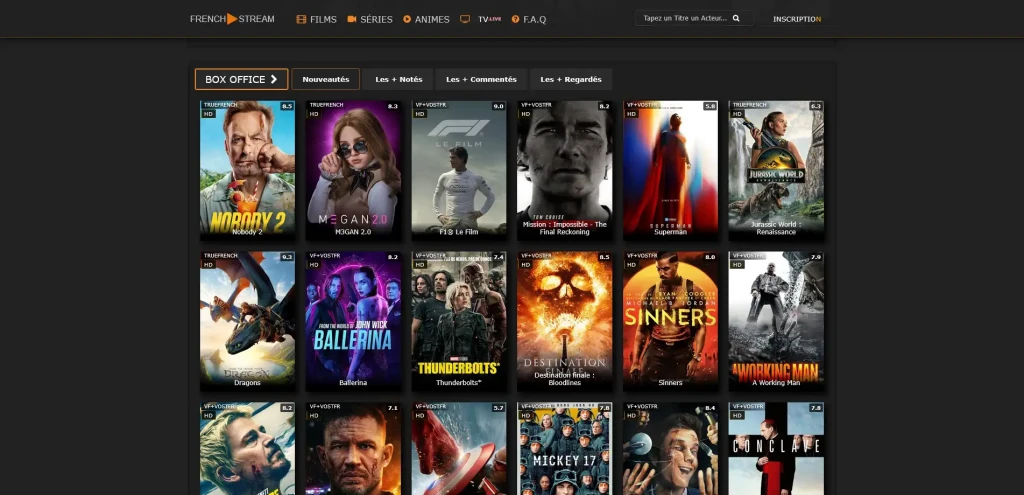Open the F1 Le Film poster image
The height and width of the screenshot is (495, 1024).
459,170
